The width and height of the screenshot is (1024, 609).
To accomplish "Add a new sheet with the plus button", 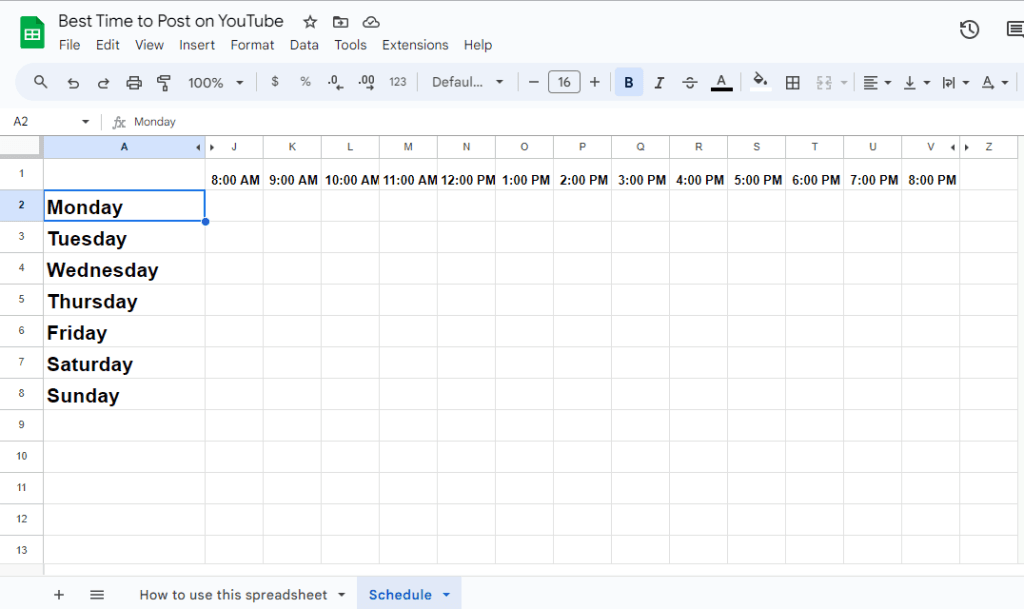I will (x=59, y=593).
